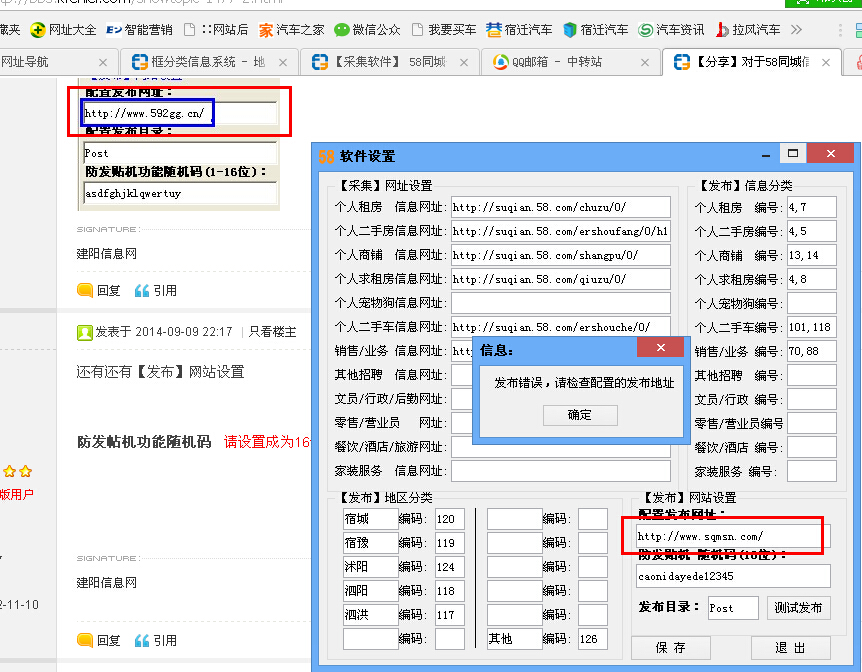Expand the bookmarks overflow chevron
Viewport: 862px width, 672px height.
pos(796,30)
